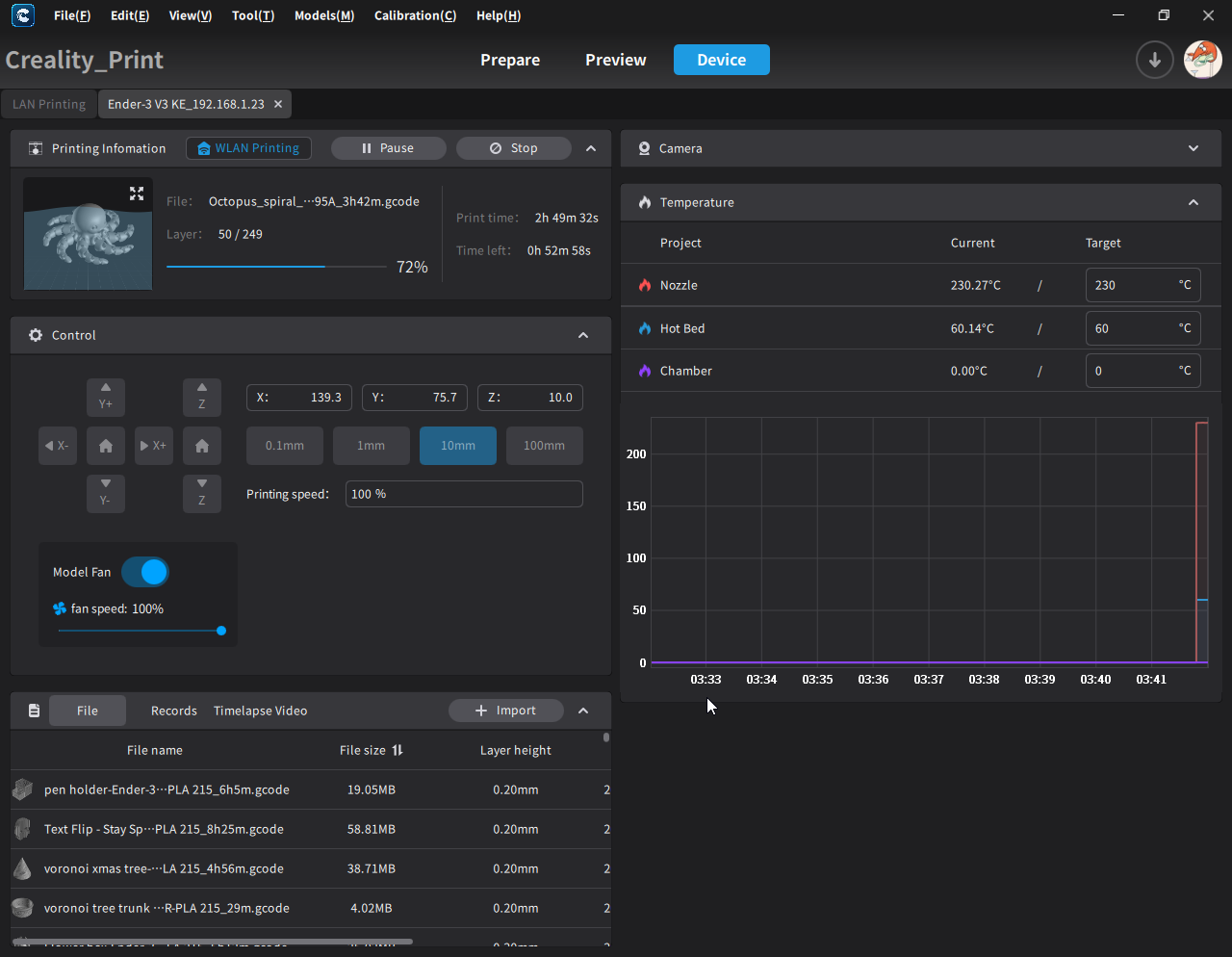Edit the Nozzle target temperature field
The width and height of the screenshot is (1232, 957).
tap(1143, 285)
